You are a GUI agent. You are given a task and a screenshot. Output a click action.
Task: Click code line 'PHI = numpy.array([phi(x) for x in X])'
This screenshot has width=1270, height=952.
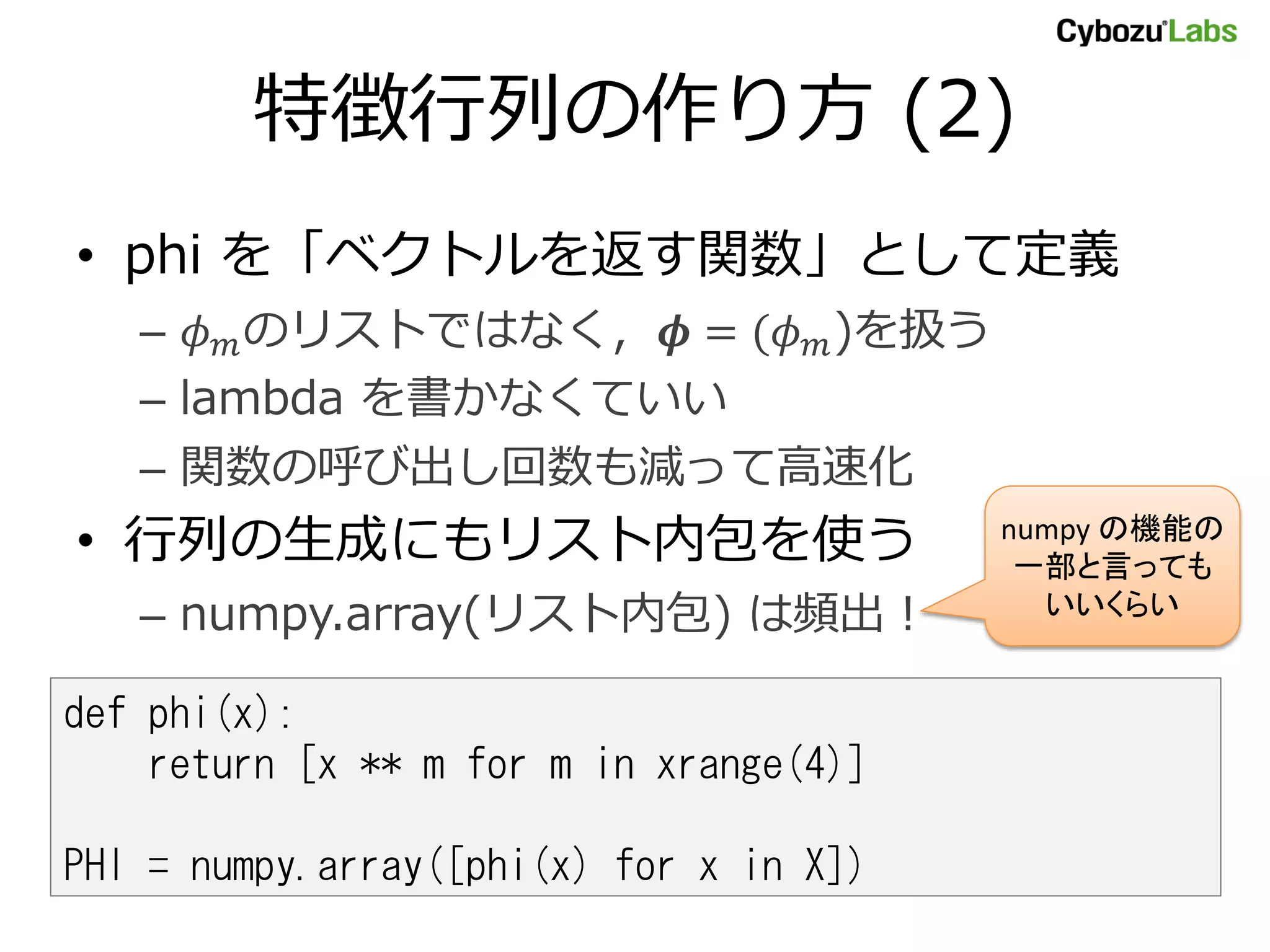(x=462, y=865)
